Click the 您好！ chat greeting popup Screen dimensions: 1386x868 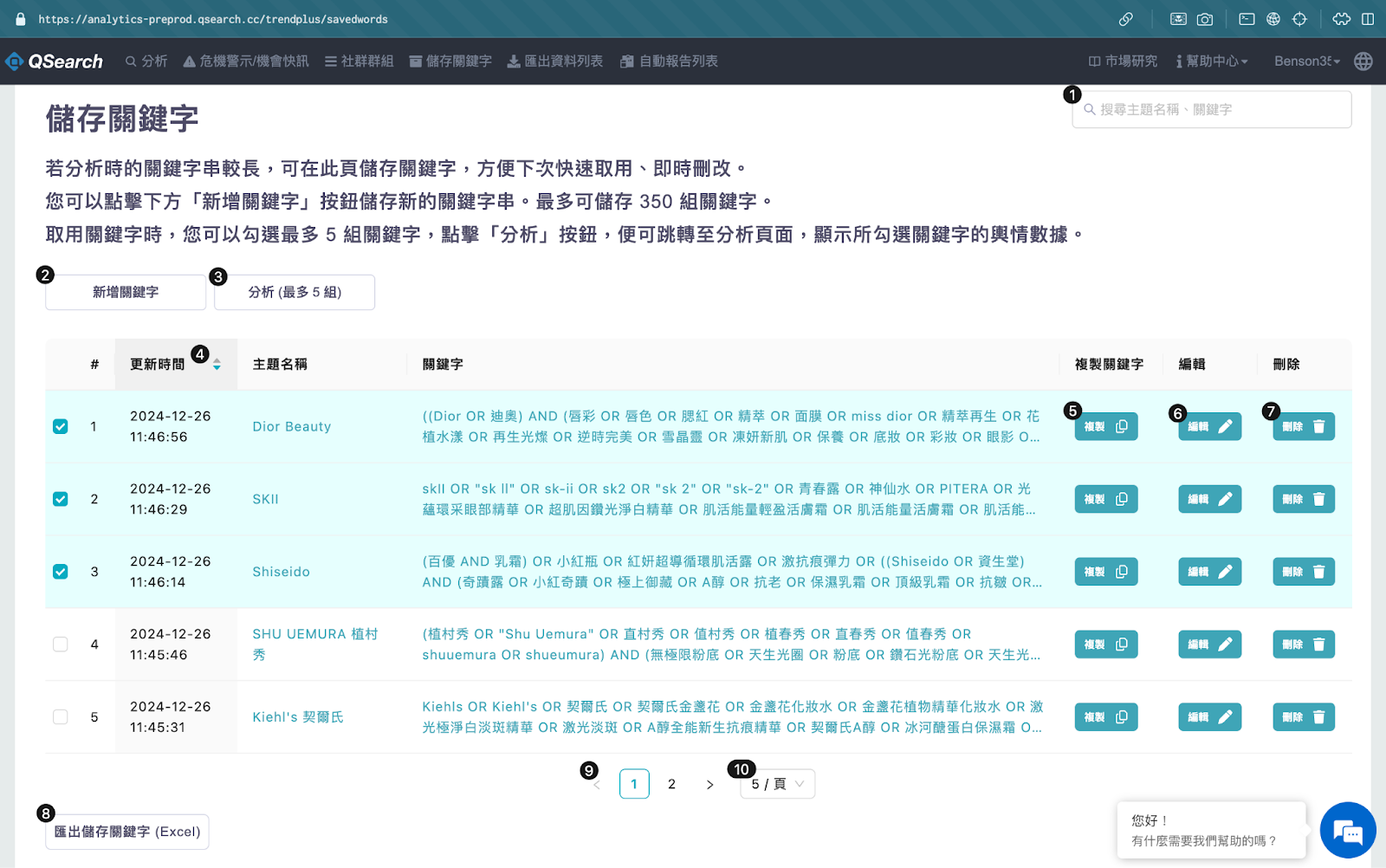point(1211,830)
